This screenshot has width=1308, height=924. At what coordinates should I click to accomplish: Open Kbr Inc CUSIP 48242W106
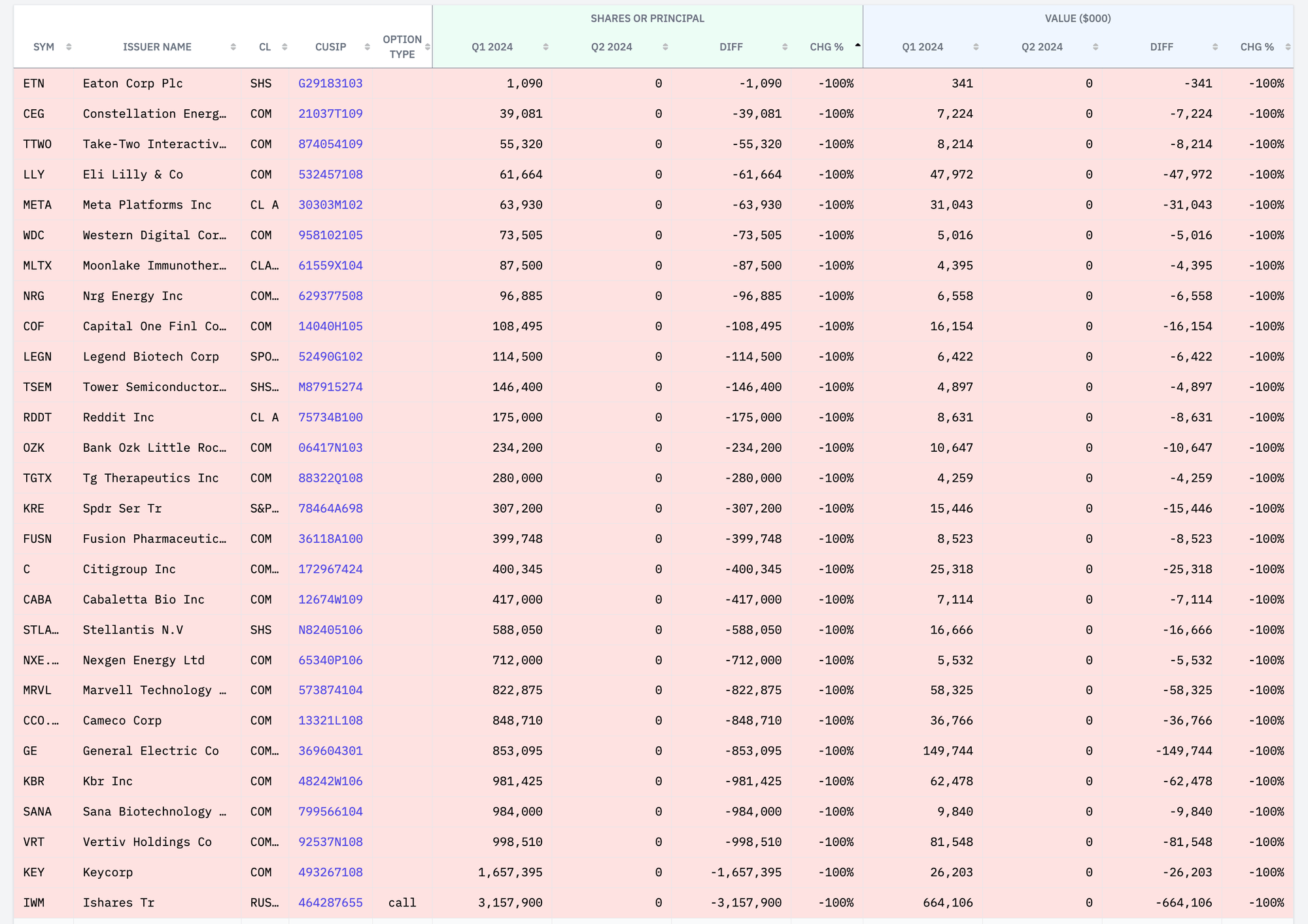coord(330,781)
